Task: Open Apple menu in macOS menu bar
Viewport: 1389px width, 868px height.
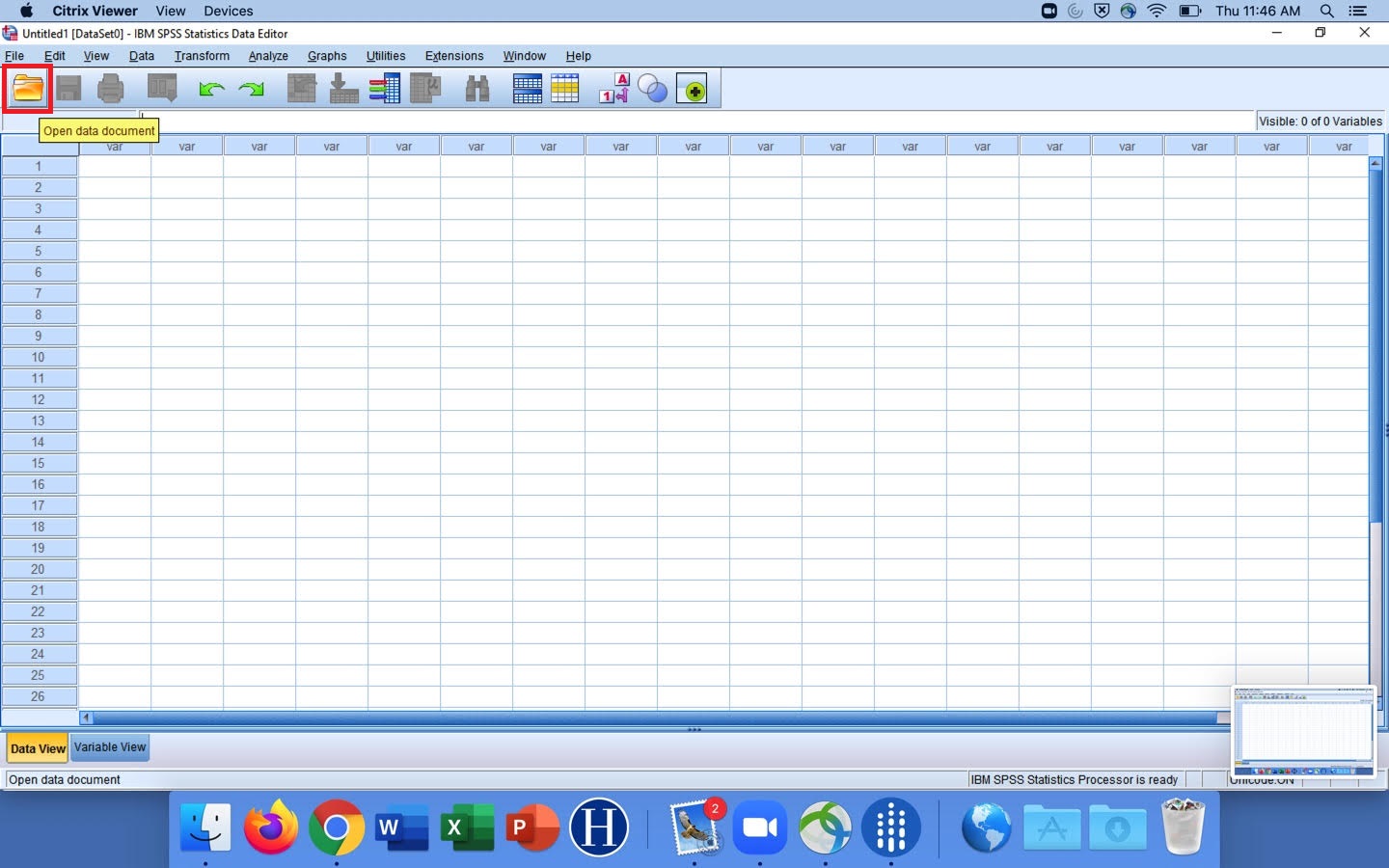Action: coord(26,11)
